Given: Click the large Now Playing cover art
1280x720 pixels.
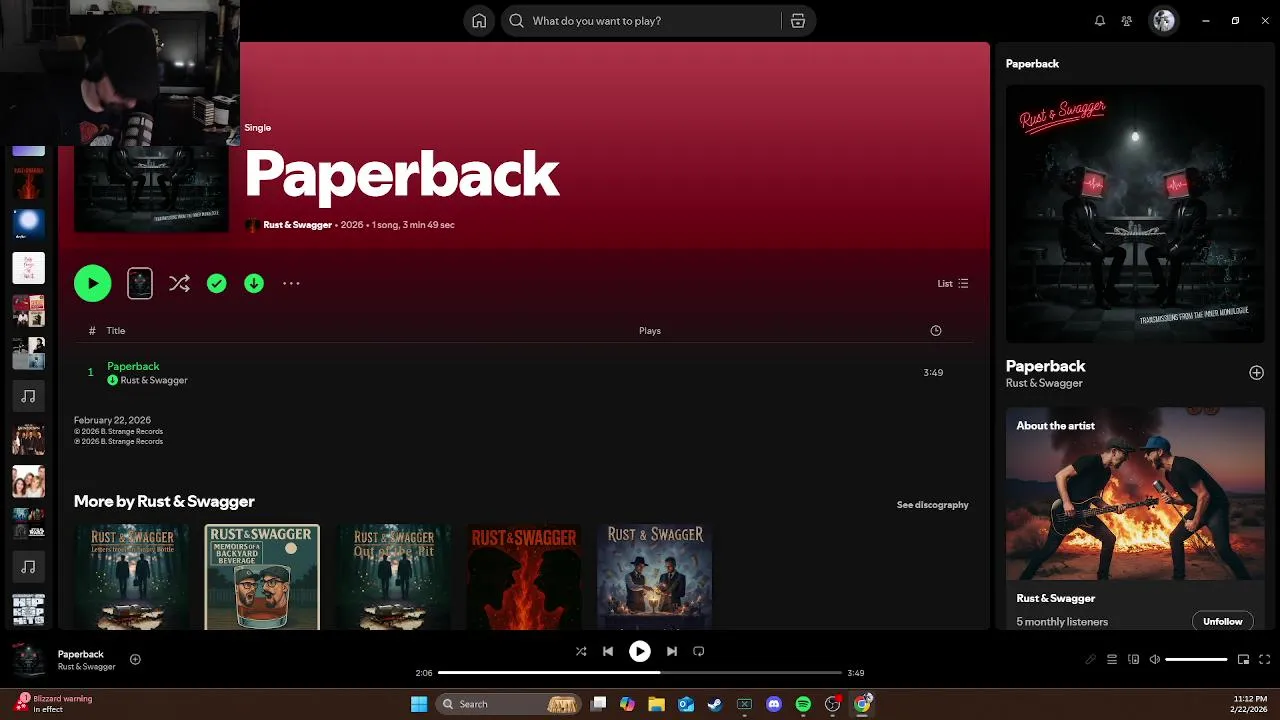Looking at the screenshot, I should click(x=1135, y=214).
